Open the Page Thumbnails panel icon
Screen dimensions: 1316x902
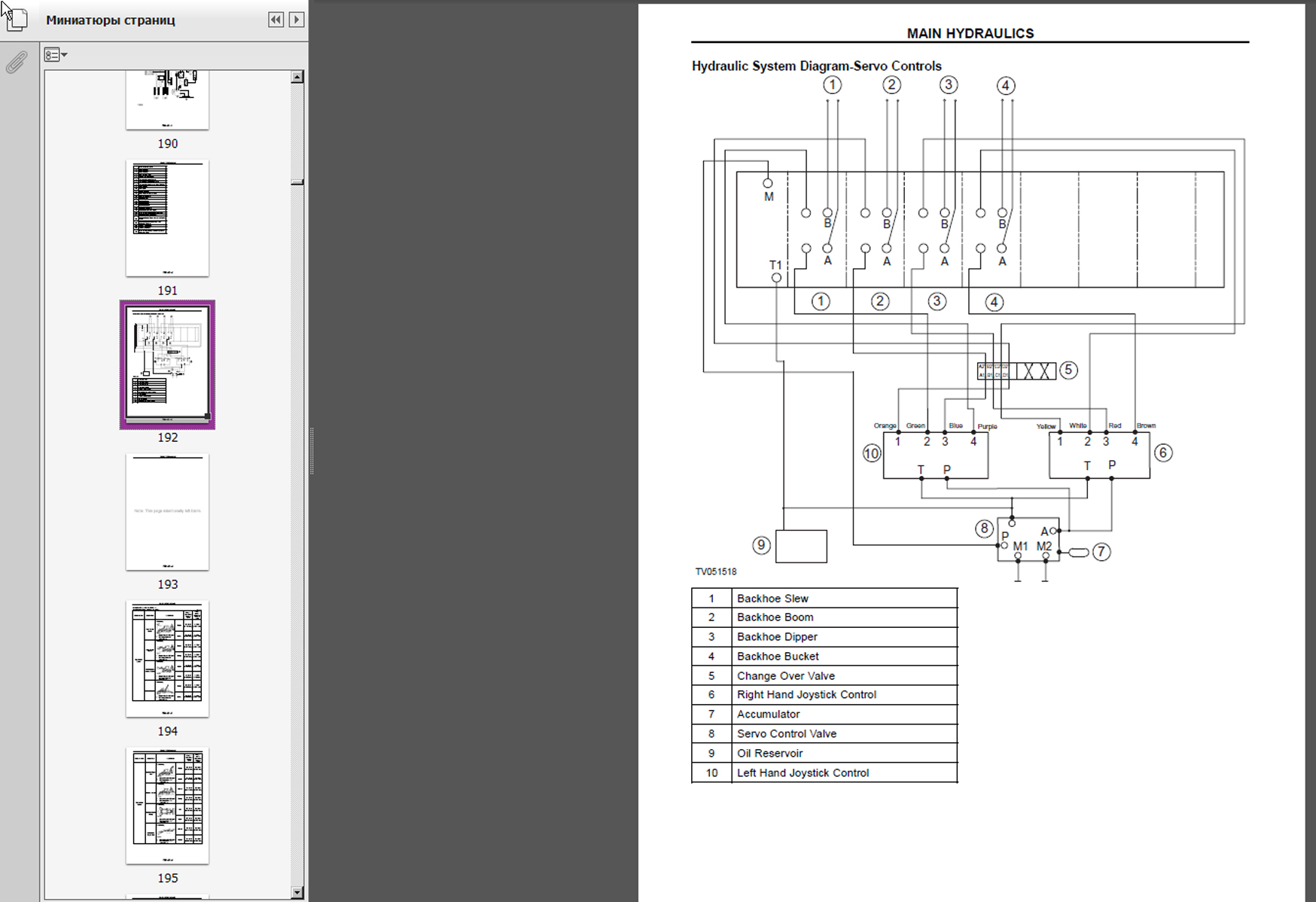(x=16, y=19)
